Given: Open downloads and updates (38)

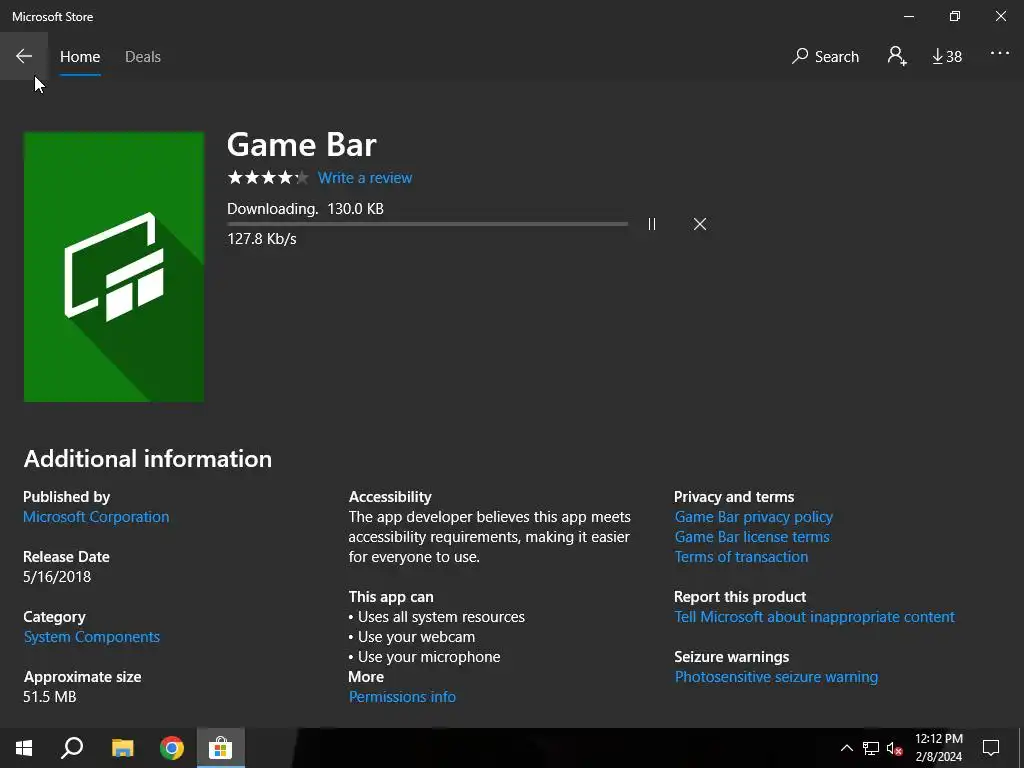Looking at the screenshot, I should coord(947,57).
